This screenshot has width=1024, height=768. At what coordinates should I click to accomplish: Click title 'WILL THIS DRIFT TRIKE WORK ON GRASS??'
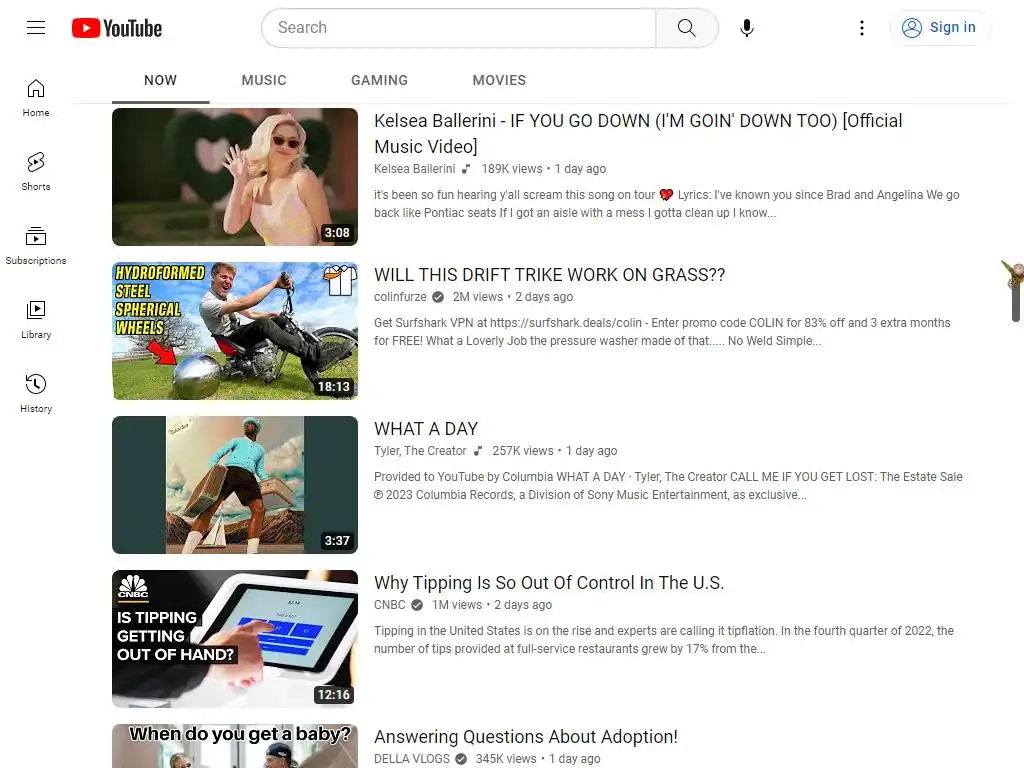549,275
